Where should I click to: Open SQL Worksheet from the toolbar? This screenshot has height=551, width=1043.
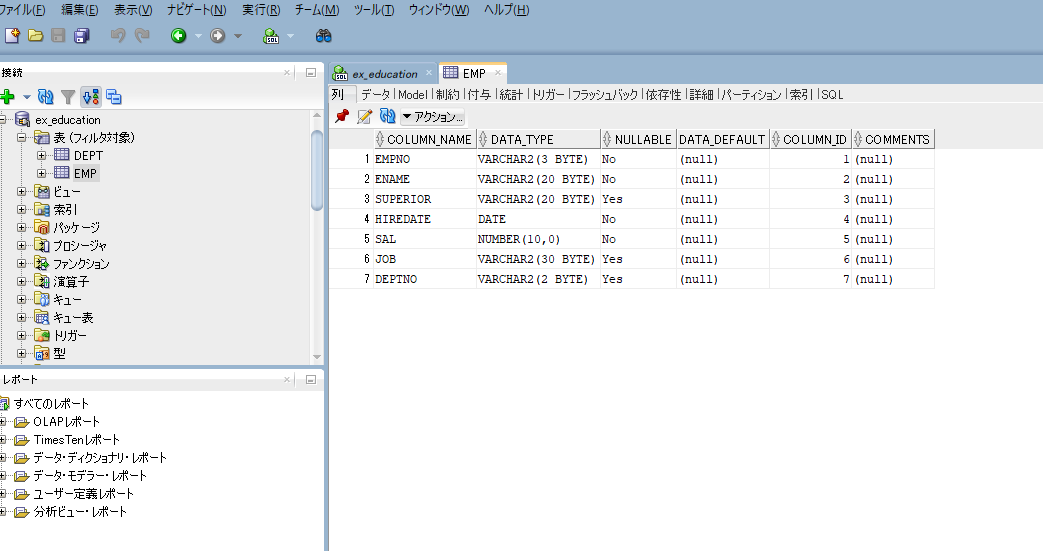271,36
